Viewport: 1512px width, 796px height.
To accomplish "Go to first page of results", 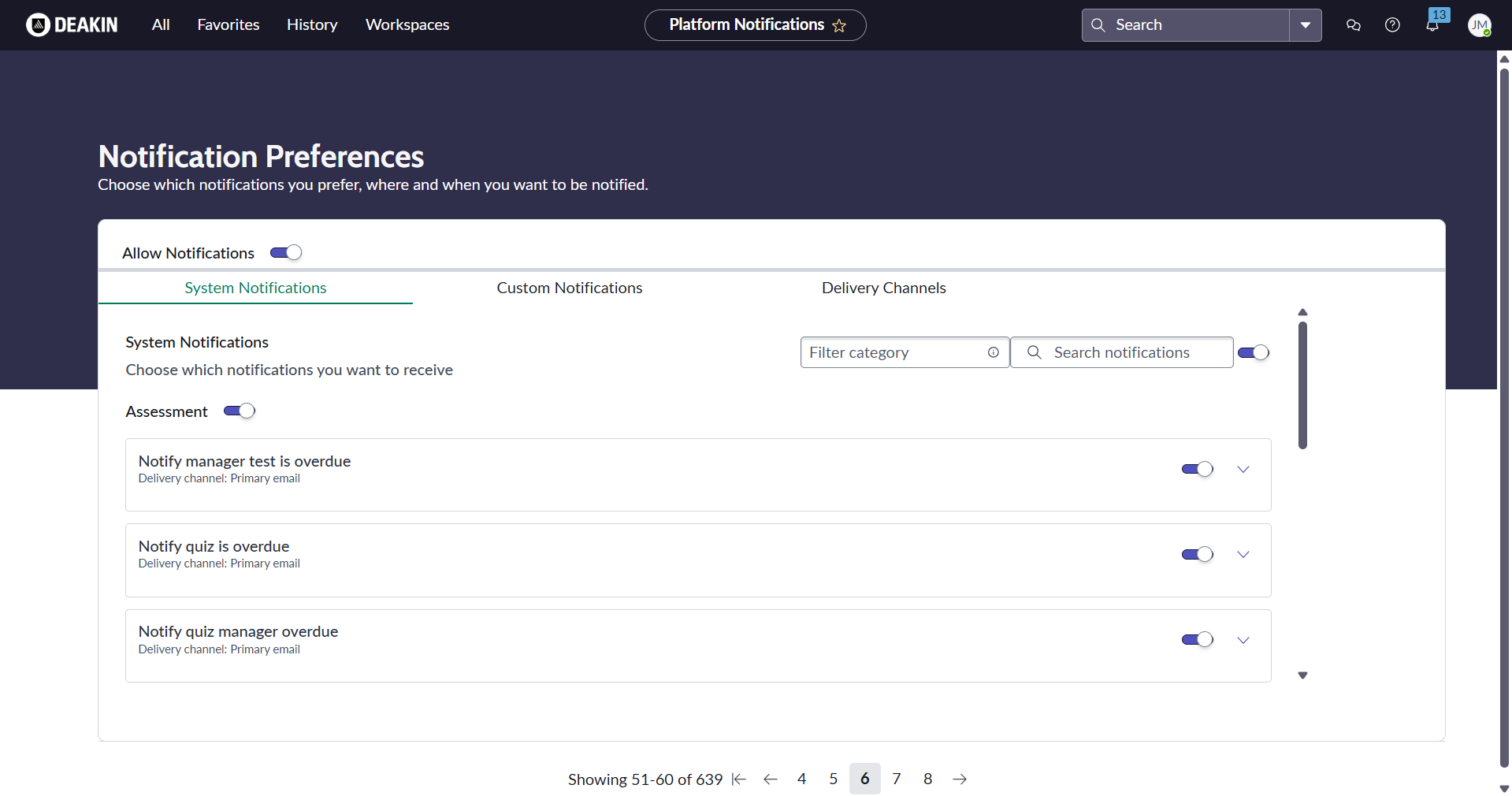I will [x=738, y=779].
